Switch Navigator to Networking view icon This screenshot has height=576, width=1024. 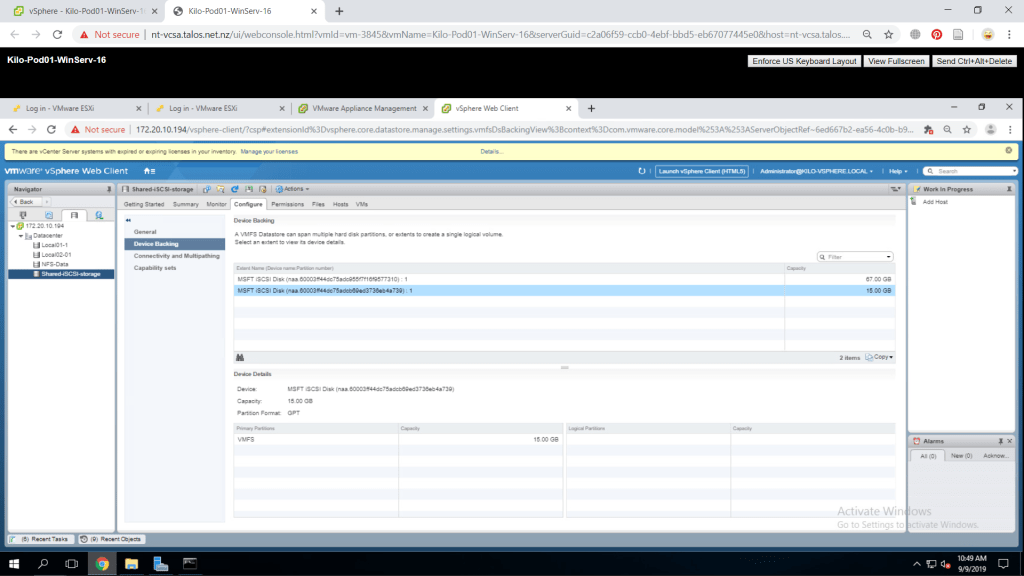tap(99, 215)
